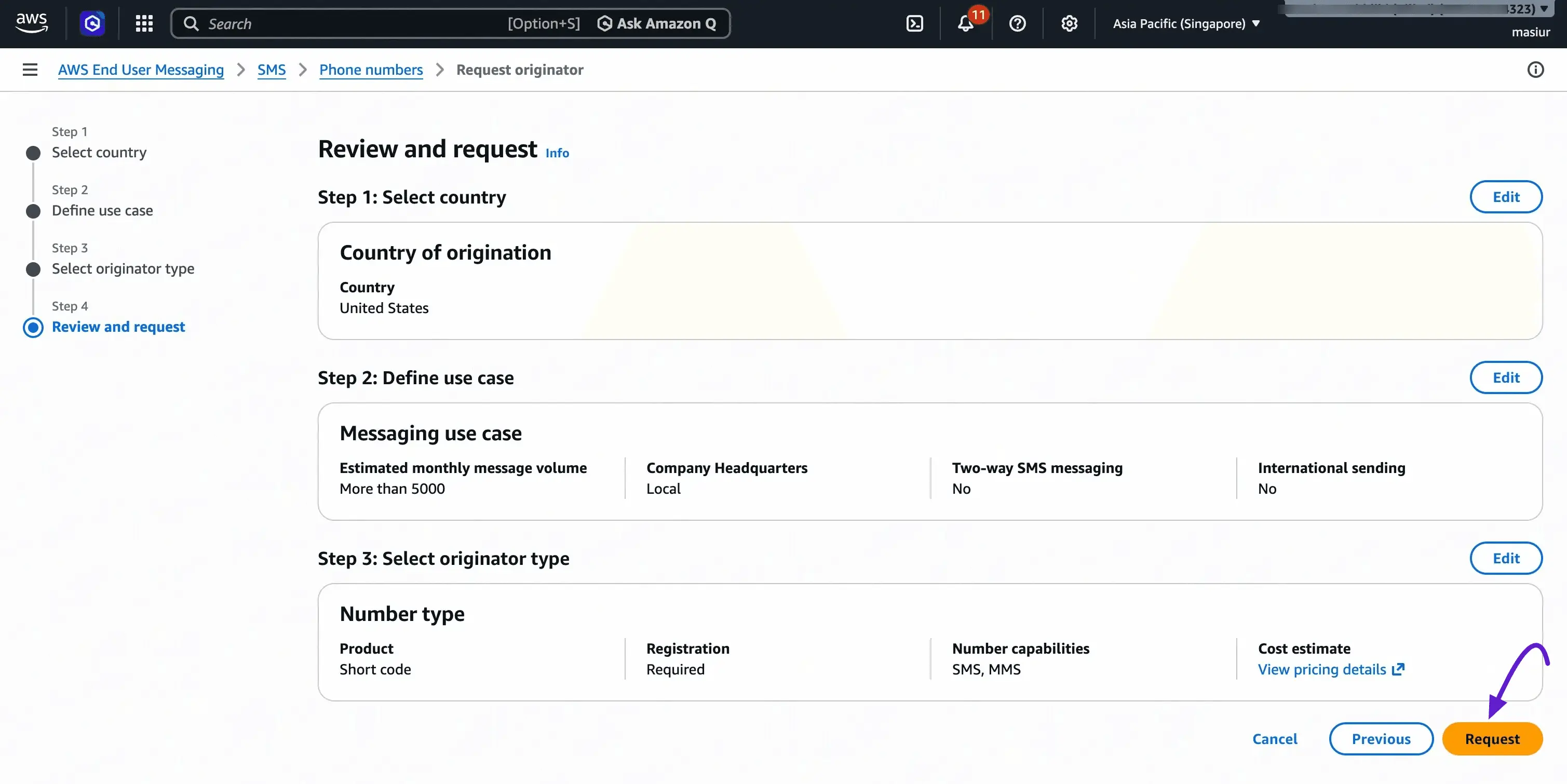This screenshot has width=1567, height=784.
Task: Open the settings gear icon
Action: 1069,24
